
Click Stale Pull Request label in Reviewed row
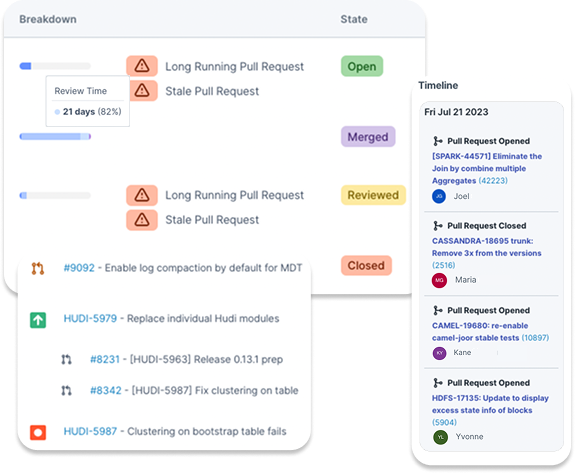[212, 220]
